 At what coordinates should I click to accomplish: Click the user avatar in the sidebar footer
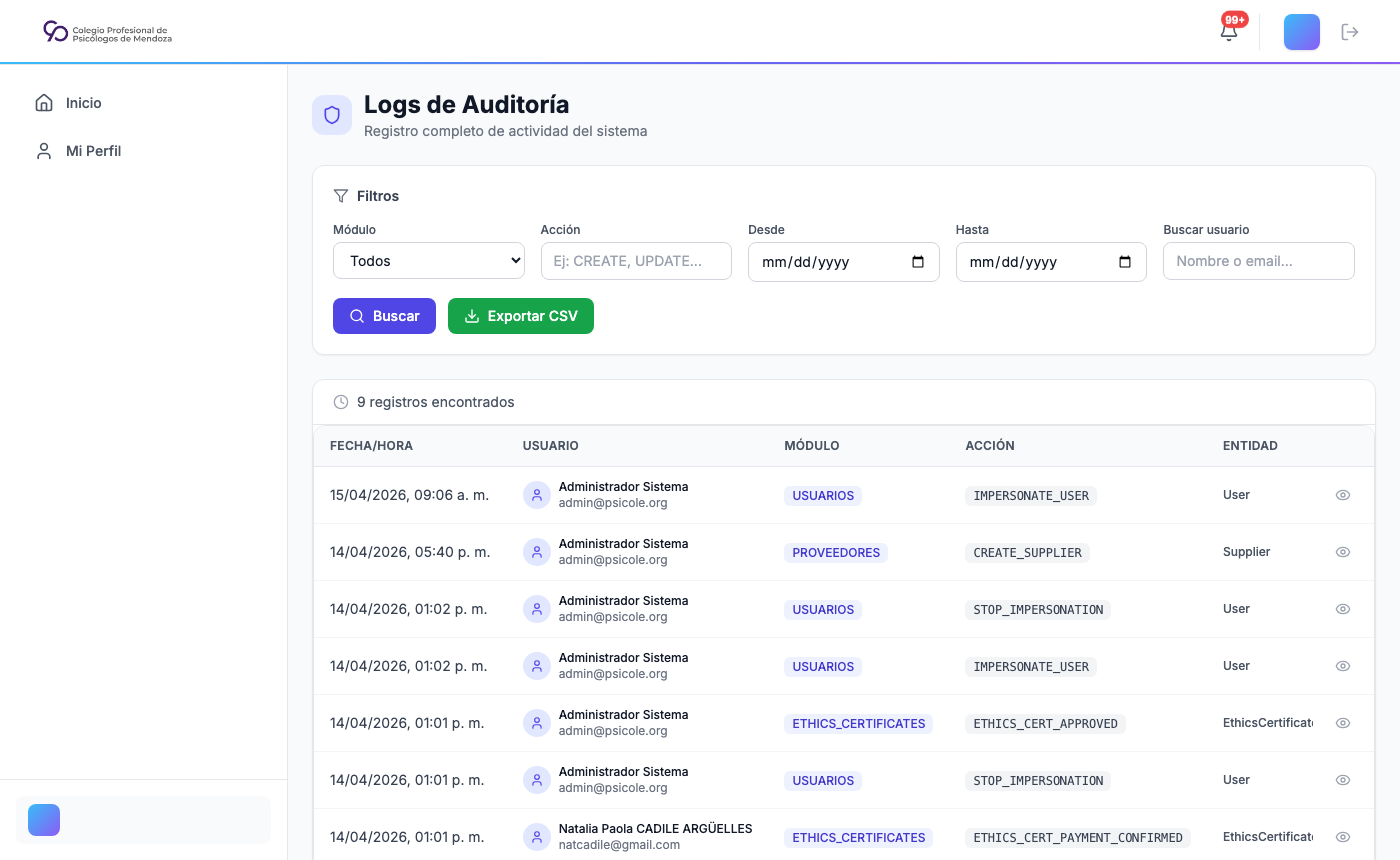tap(44, 820)
